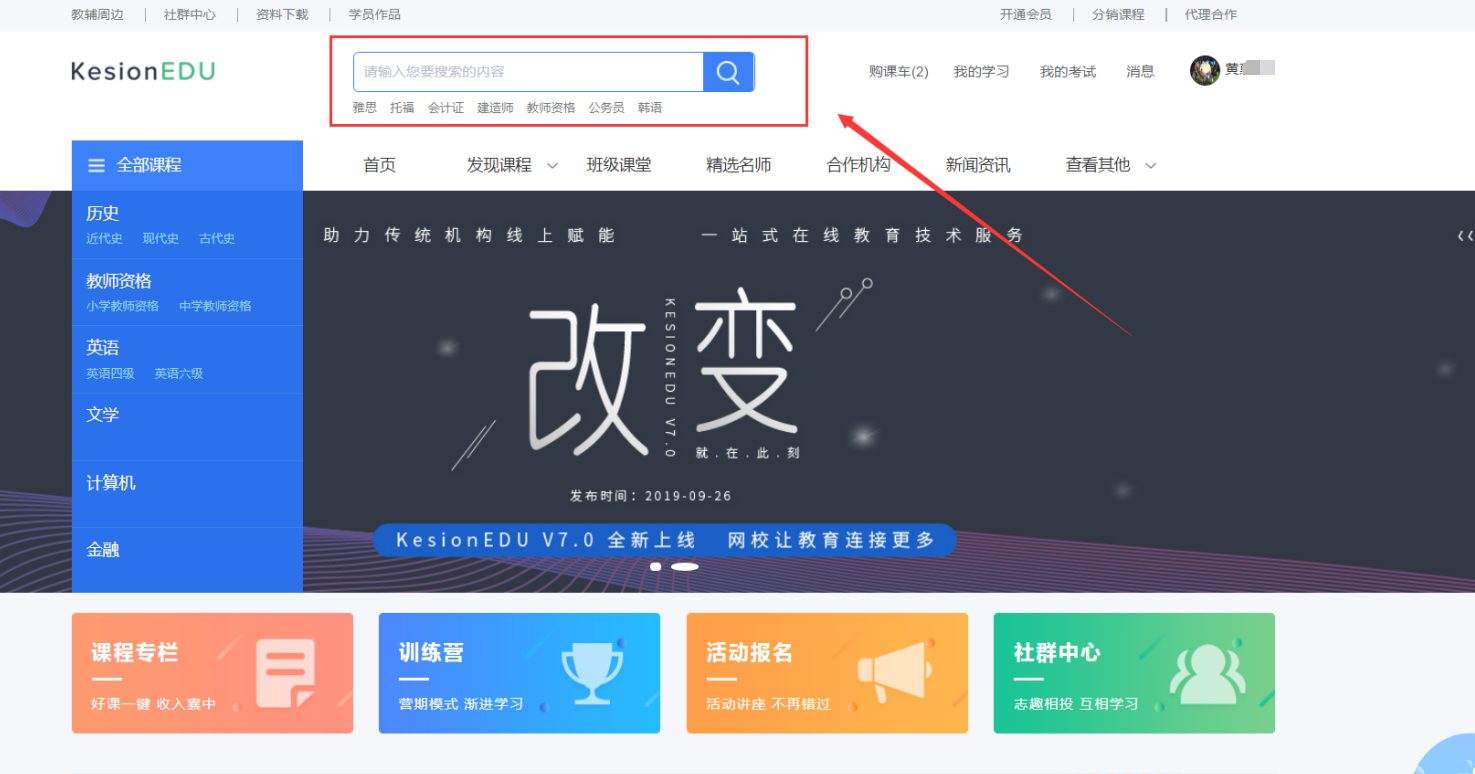Screen dimensions: 1475x774
Task: Switch to the first banner slide dot
Action: point(656,567)
